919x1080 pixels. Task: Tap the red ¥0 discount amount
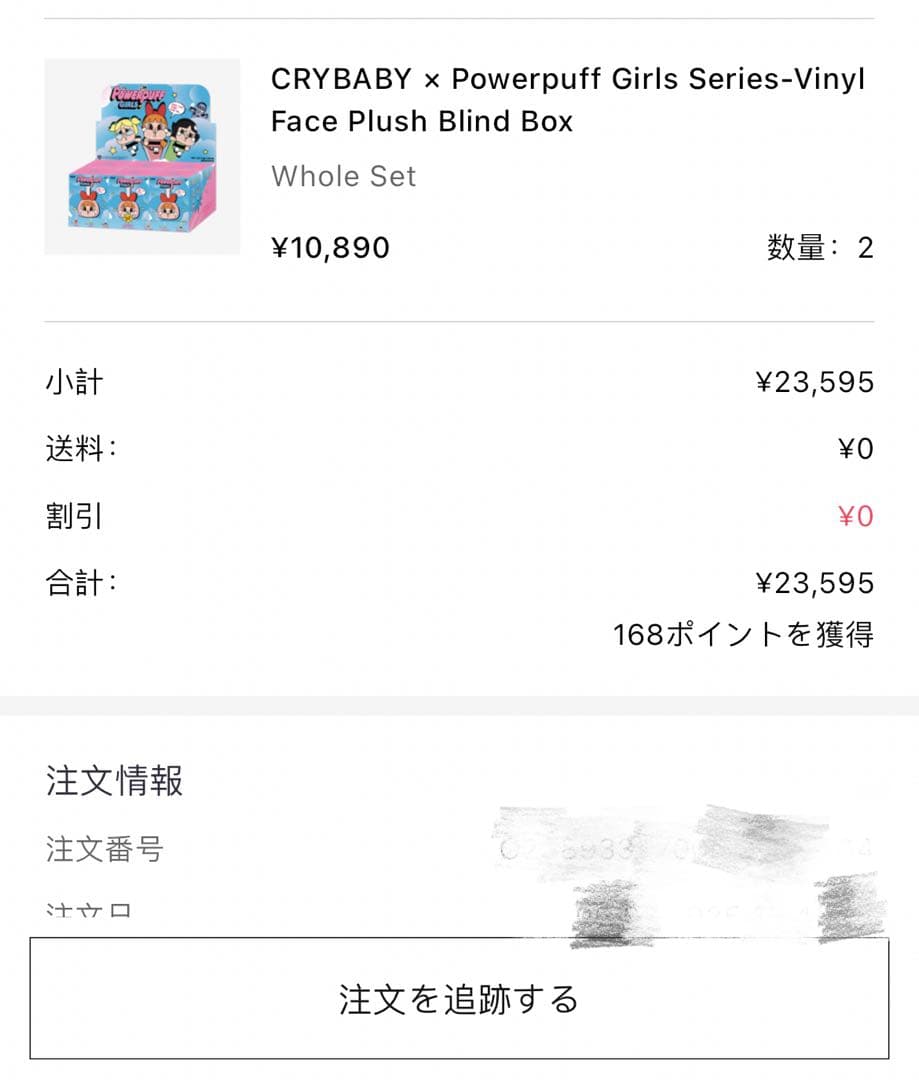855,516
